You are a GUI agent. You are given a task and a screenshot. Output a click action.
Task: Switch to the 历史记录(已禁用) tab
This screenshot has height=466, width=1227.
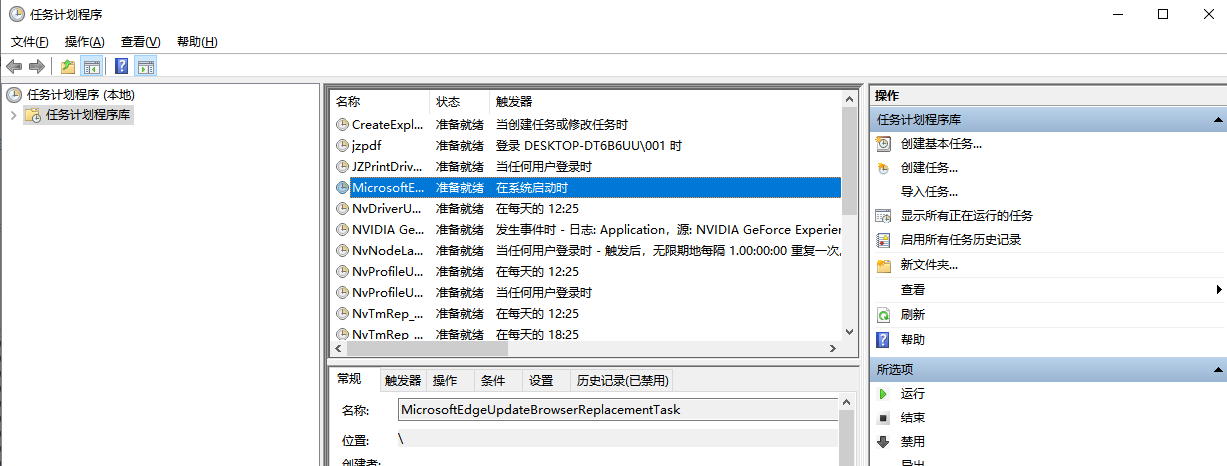[622, 381]
